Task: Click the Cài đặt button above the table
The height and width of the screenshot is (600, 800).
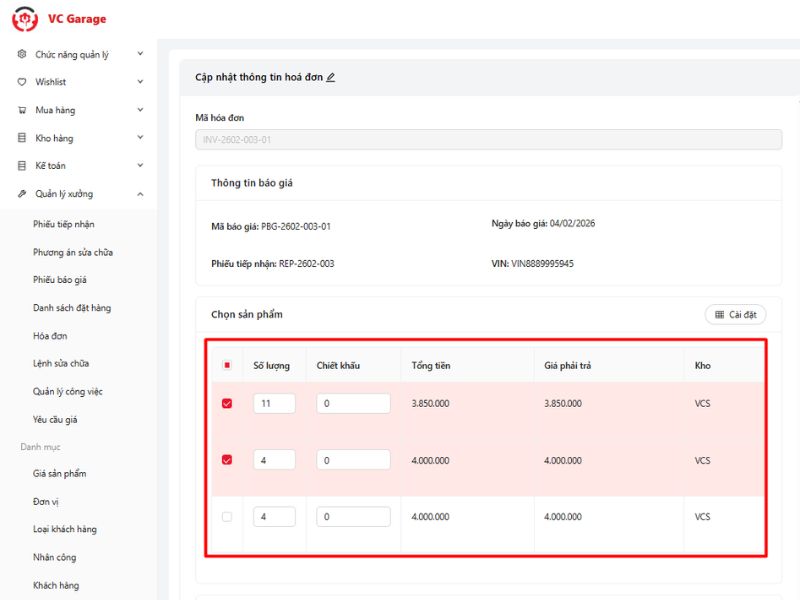Action: [x=735, y=314]
